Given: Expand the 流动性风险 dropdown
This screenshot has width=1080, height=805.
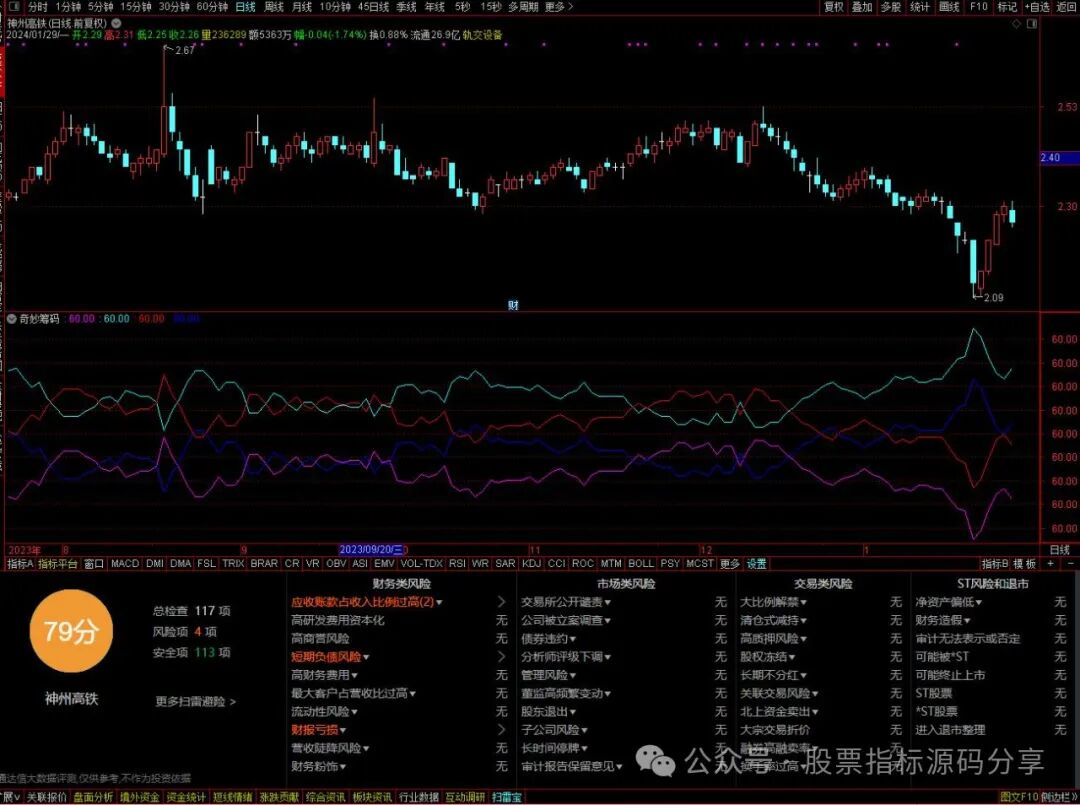Looking at the screenshot, I should pyautogui.click(x=354, y=712).
